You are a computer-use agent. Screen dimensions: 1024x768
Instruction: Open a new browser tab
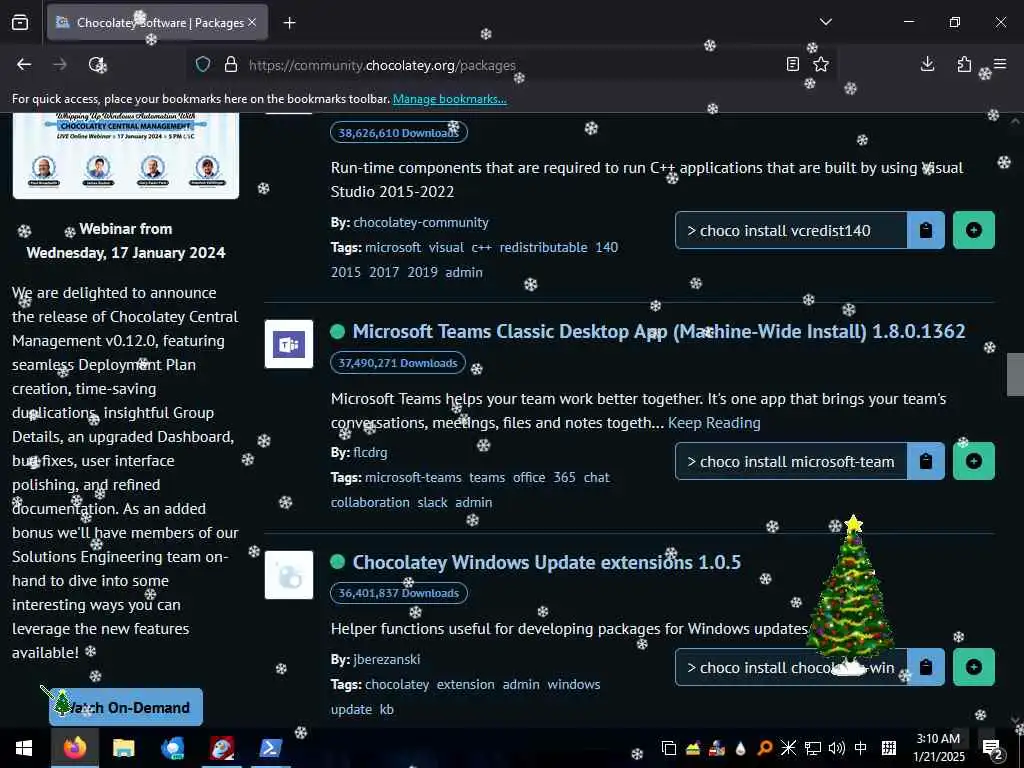pos(289,23)
